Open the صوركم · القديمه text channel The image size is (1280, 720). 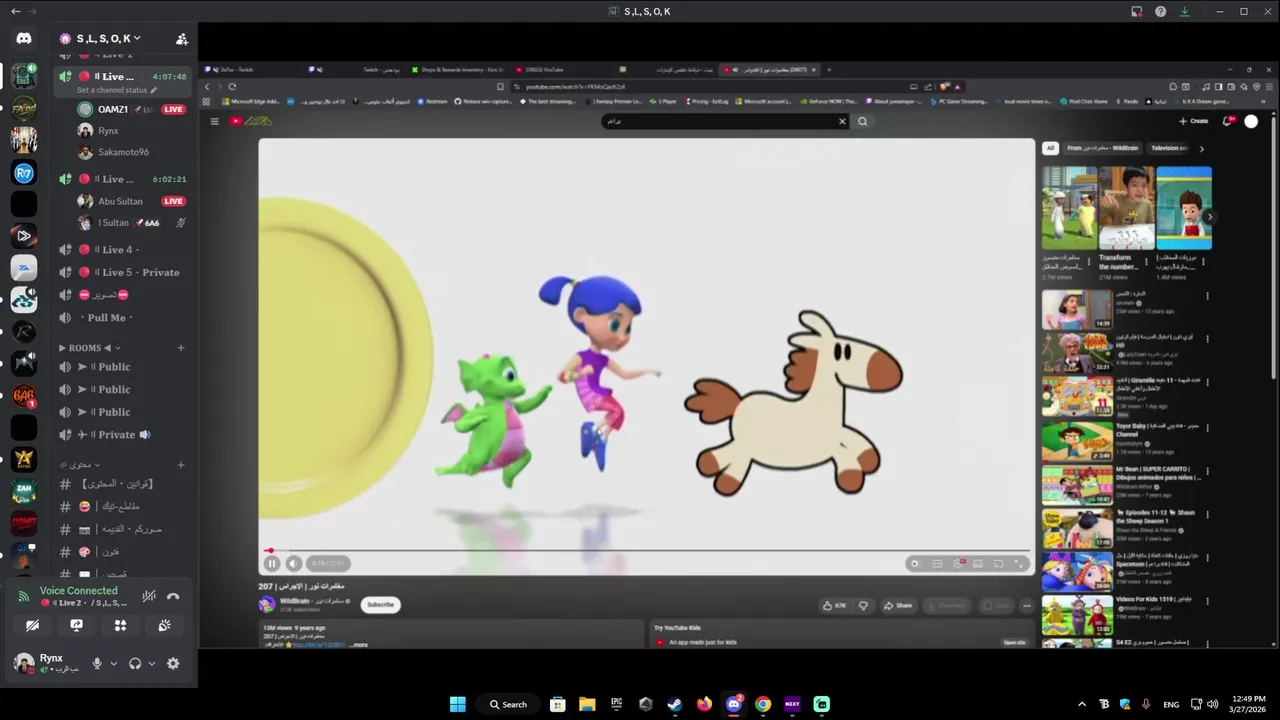click(123, 529)
